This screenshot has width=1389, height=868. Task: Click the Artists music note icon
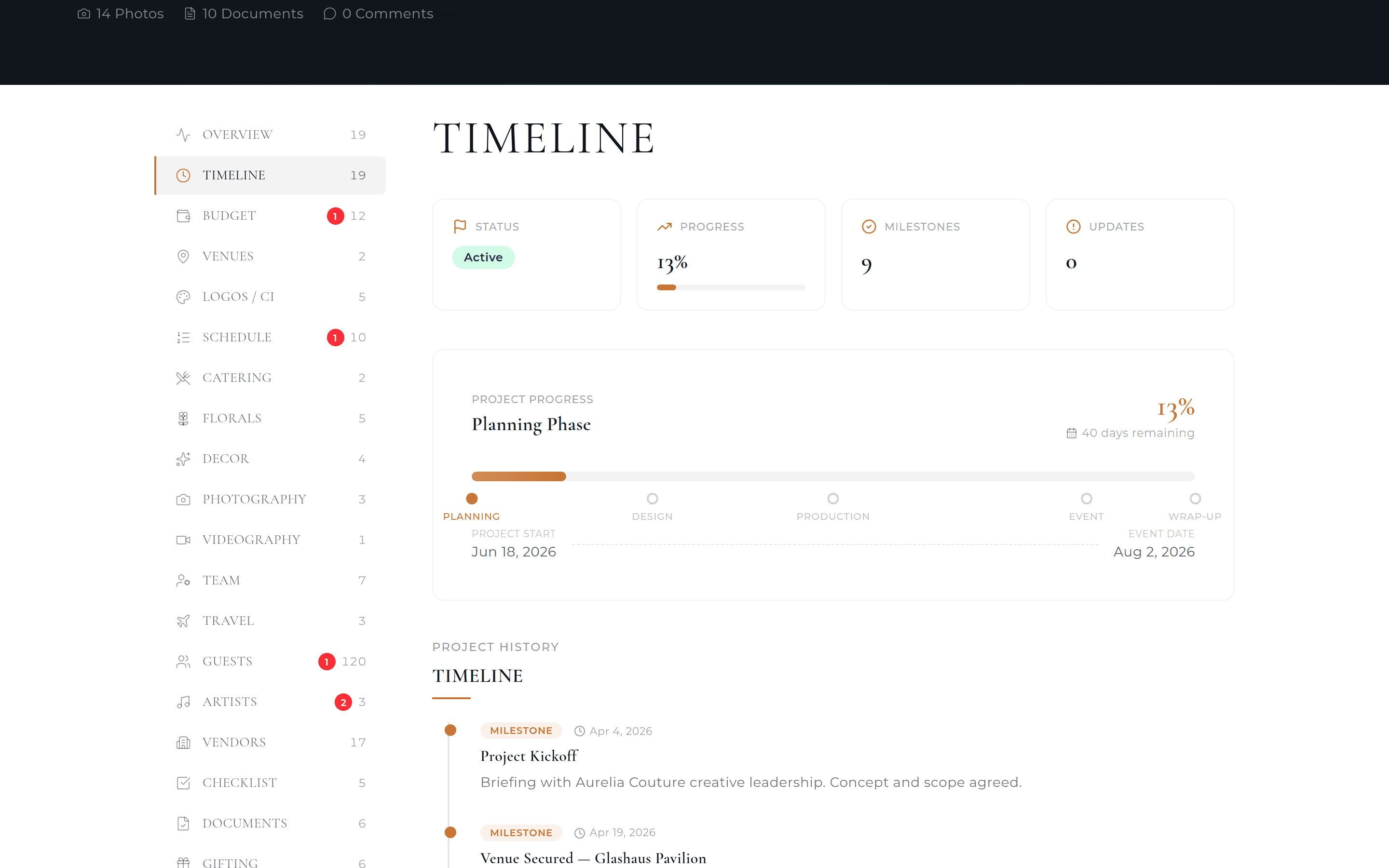(x=183, y=702)
